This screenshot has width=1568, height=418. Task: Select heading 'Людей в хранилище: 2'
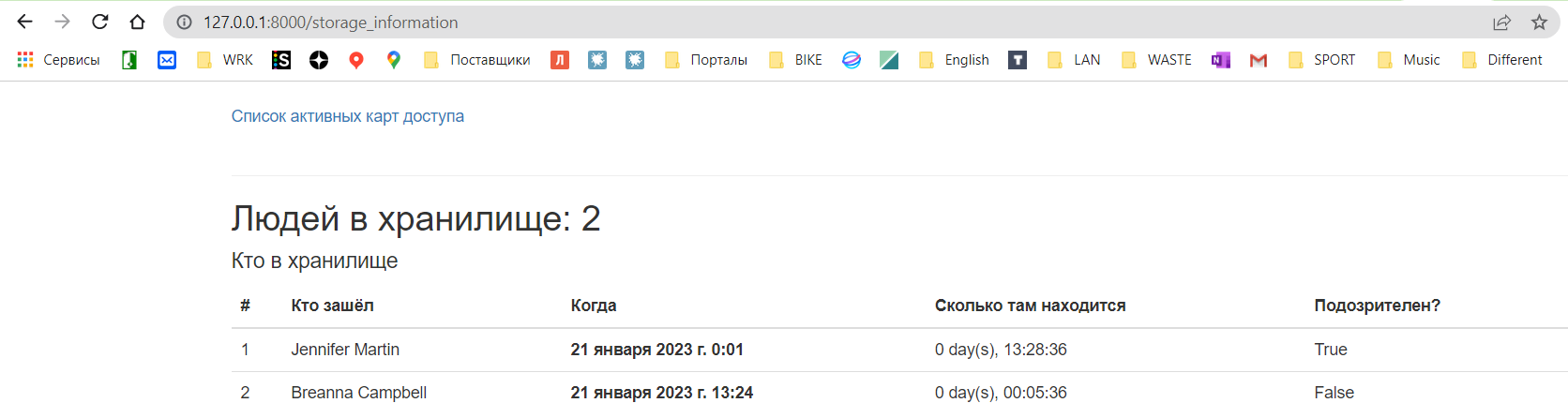pos(416,219)
